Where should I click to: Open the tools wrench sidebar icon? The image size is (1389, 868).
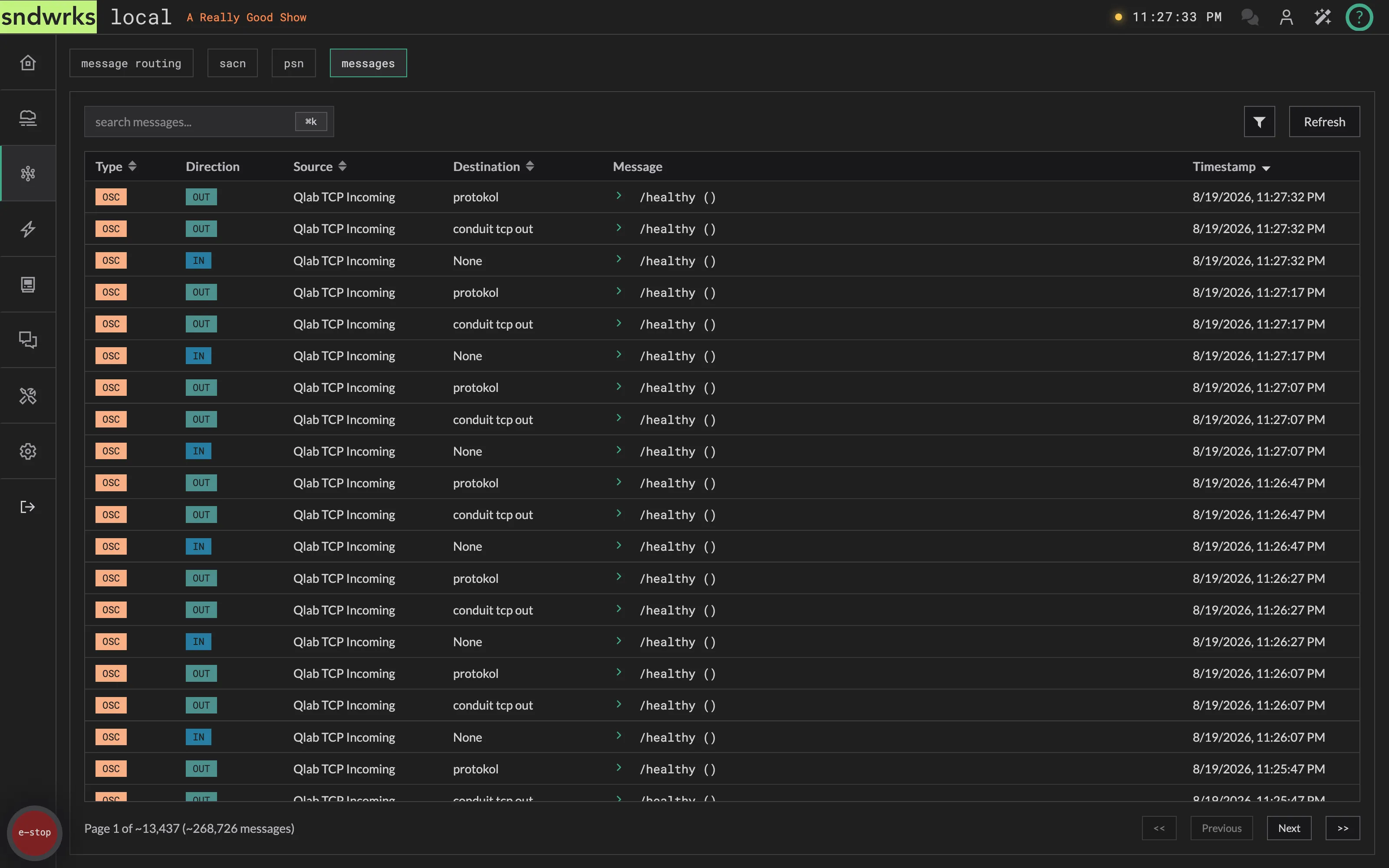pyautogui.click(x=27, y=395)
